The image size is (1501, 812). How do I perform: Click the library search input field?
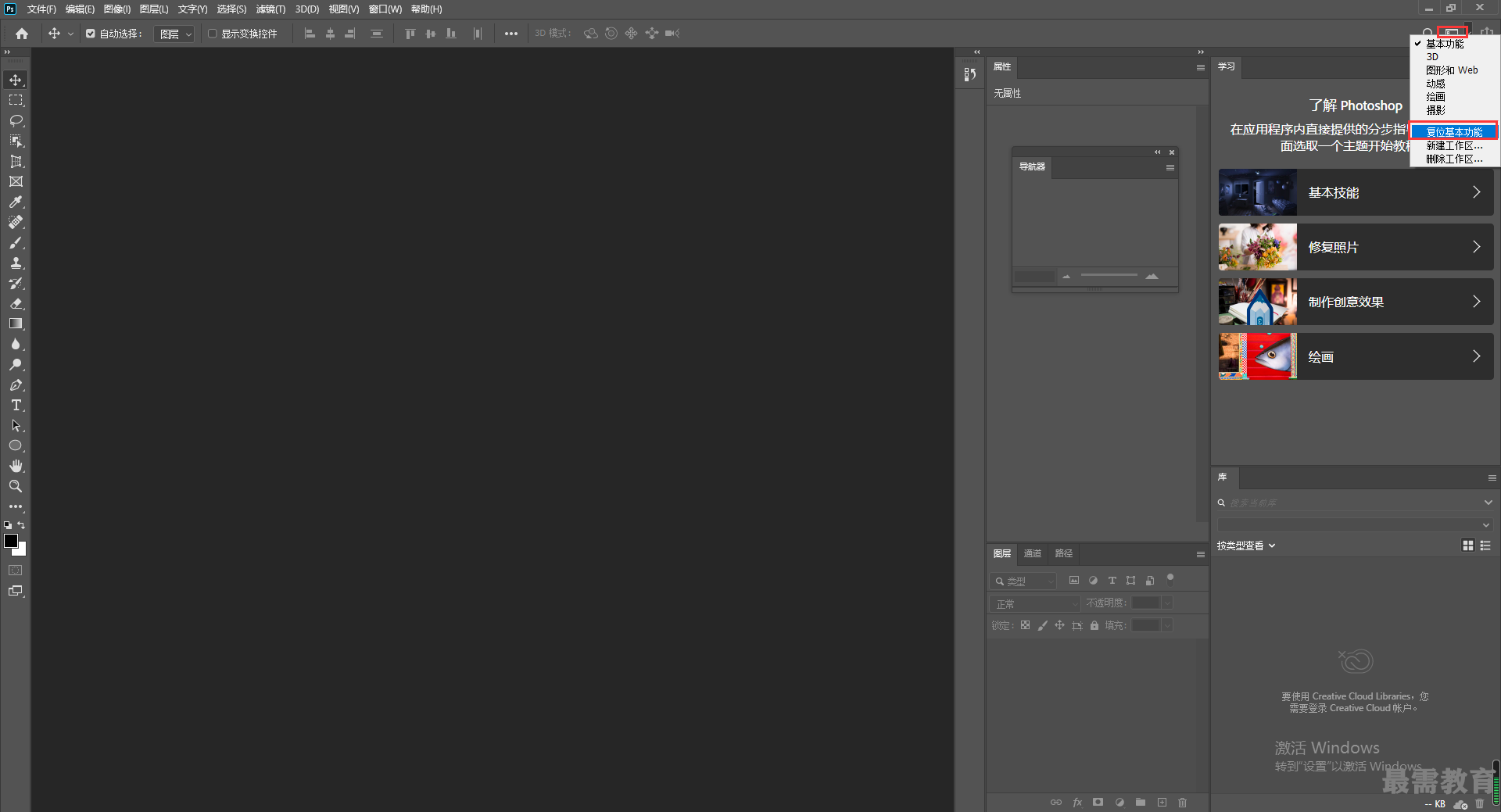tap(1354, 503)
